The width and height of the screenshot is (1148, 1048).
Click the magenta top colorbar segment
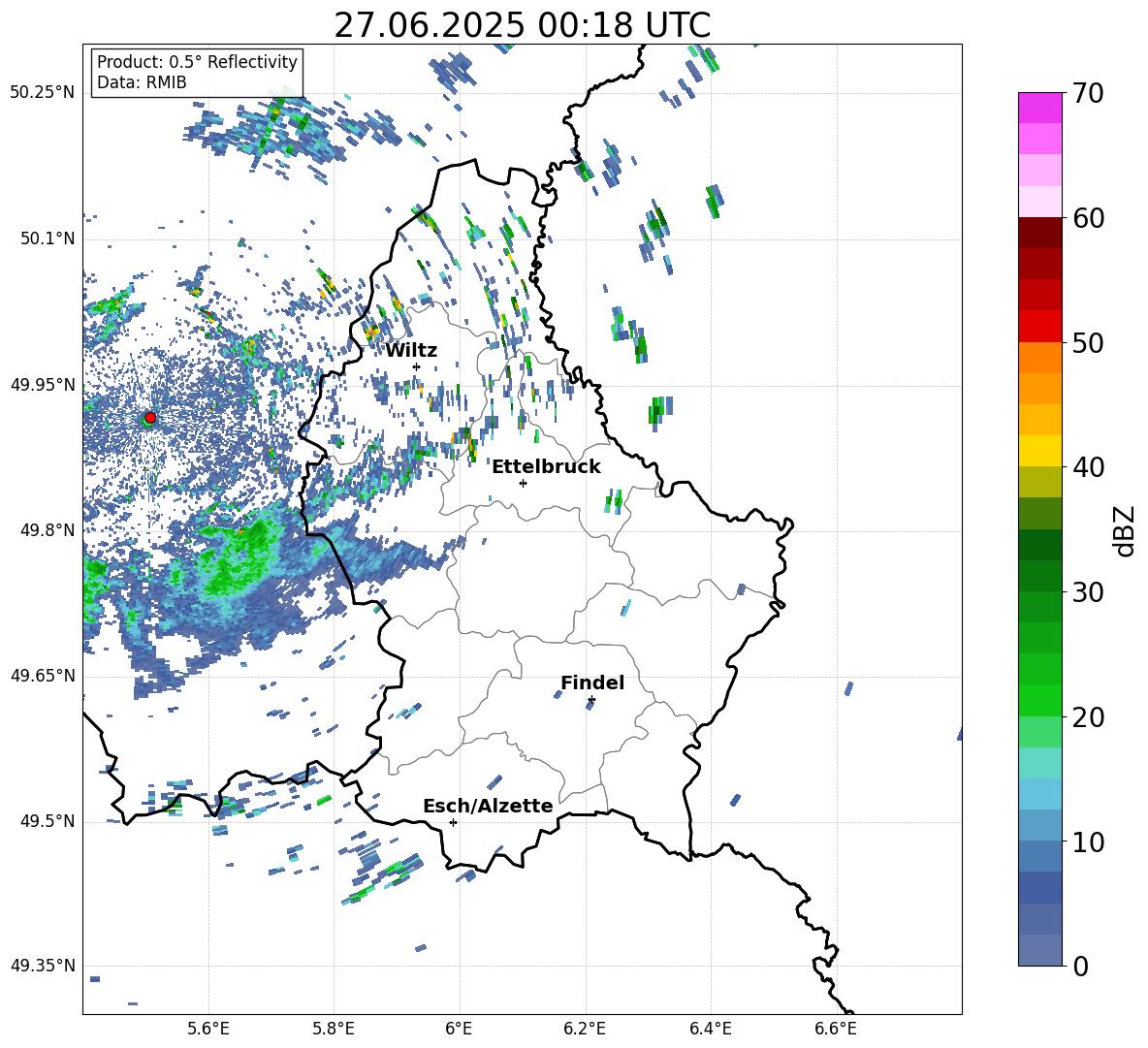click(x=1039, y=108)
